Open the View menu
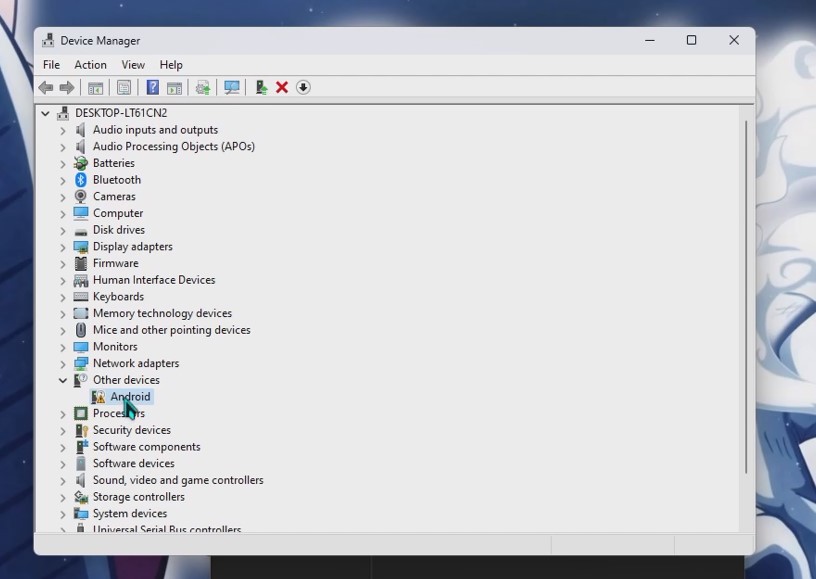This screenshot has height=579, width=816. [x=133, y=65]
